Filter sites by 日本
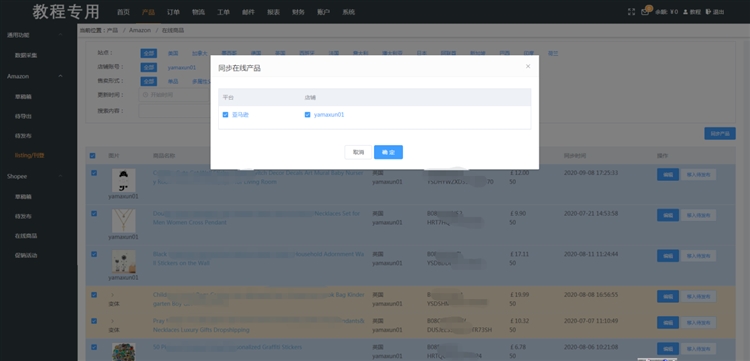The image size is (750, 361). [x=421, y=54]
